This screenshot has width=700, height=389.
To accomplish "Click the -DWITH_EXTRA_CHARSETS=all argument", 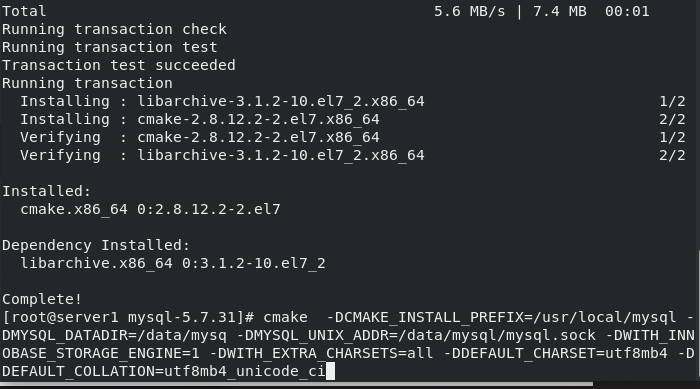I will [x=321, y=353].
